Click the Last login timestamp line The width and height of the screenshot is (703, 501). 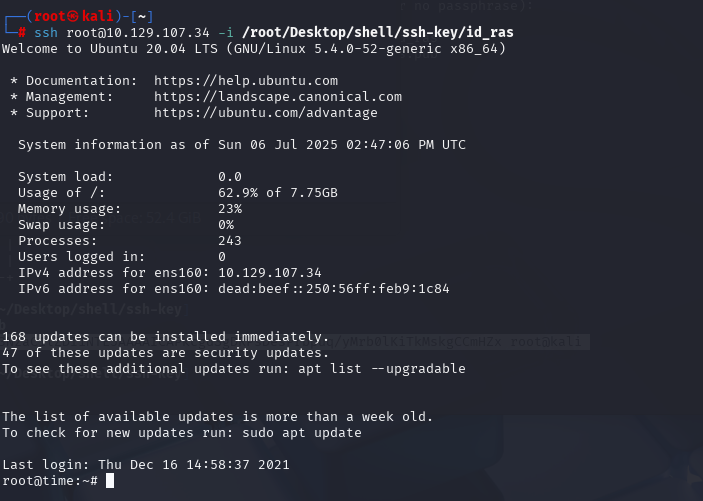coord(146,465)
